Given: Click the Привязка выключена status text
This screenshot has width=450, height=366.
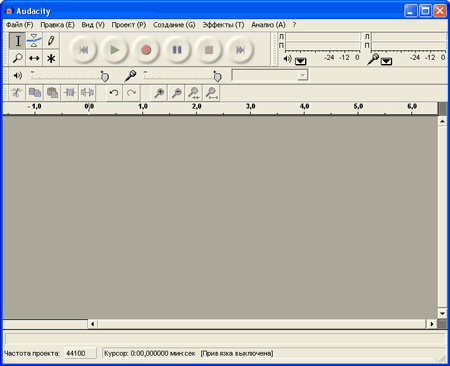Looking at the screenshot, I should click(237, 353).
